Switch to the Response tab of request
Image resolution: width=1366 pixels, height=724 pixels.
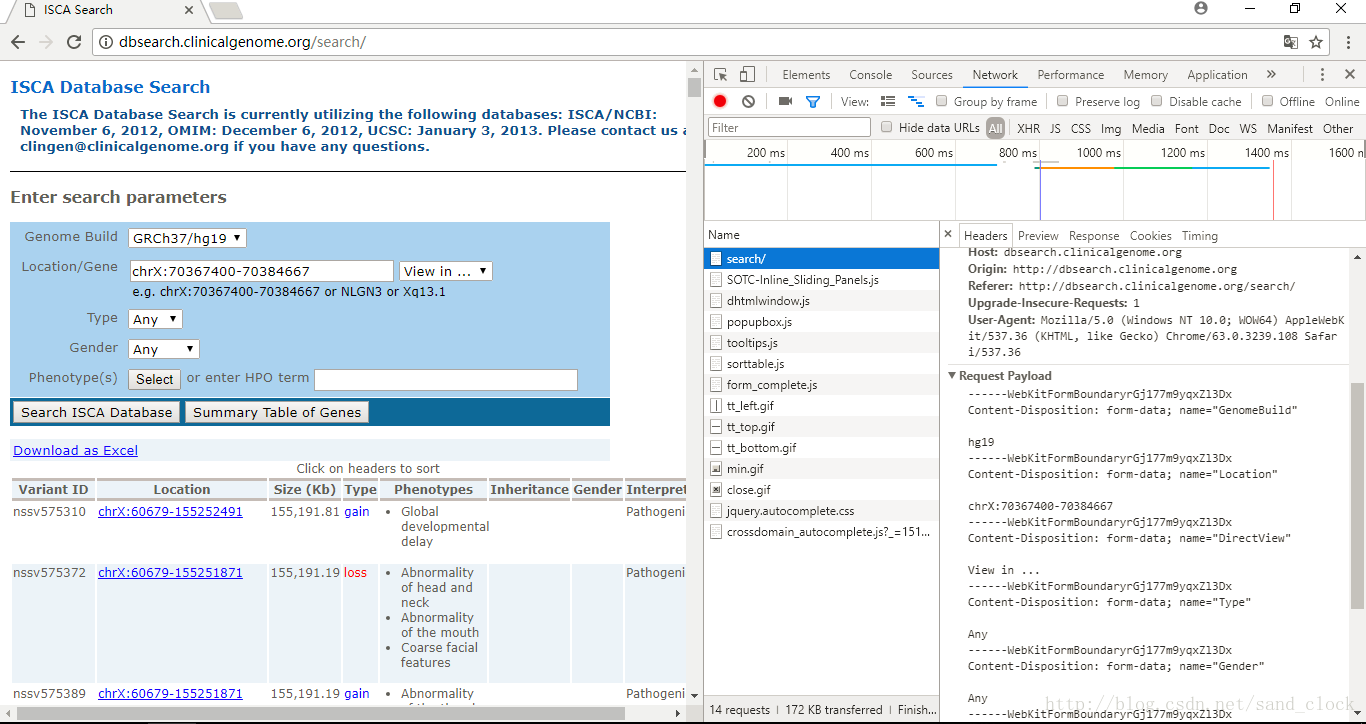(1094, 236)
